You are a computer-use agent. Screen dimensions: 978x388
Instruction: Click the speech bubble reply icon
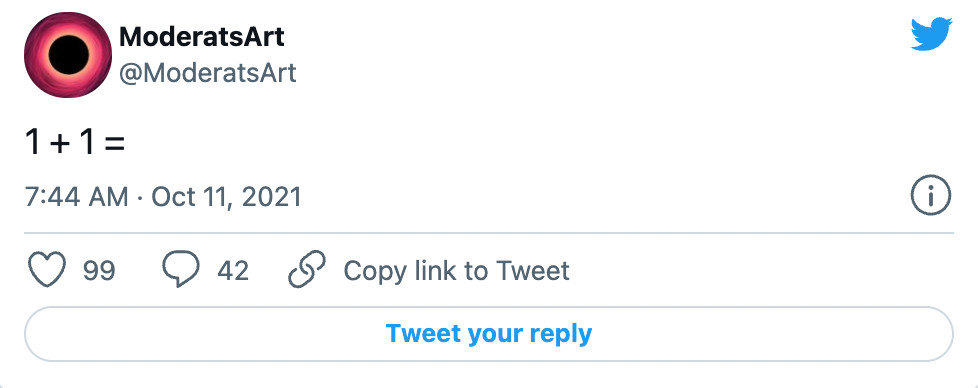[181, 269]
